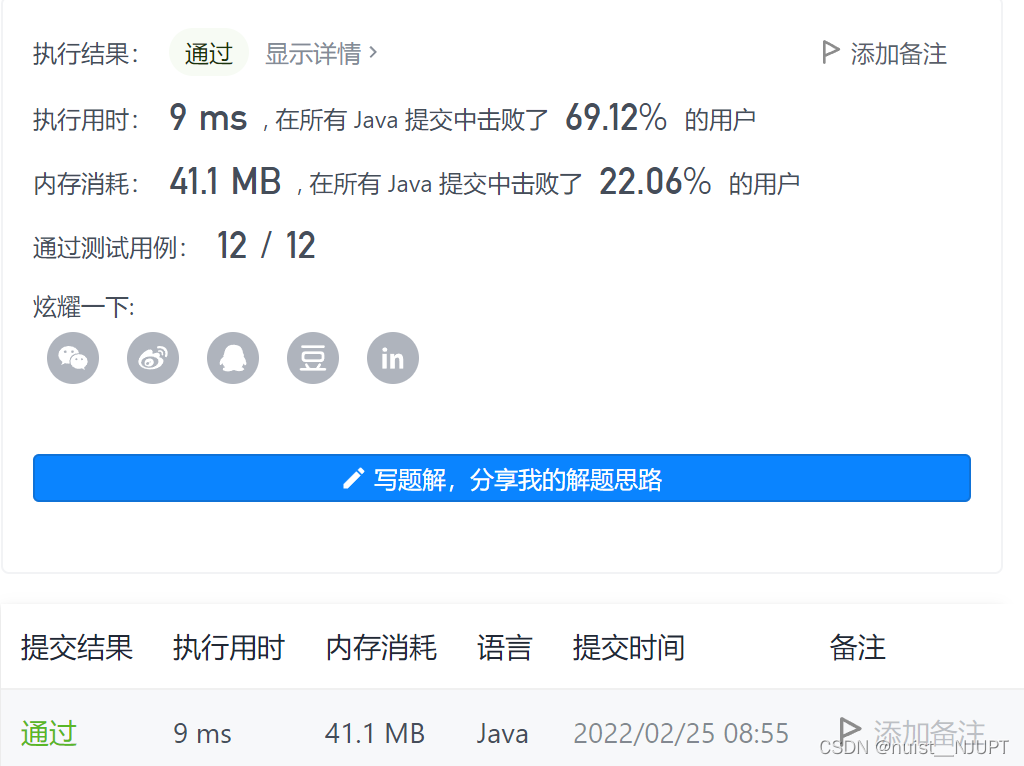Viewport: 1024px width, 766px height.
Task: Open 写题解，分享我的解题思路 button
Action: [502, 478]
